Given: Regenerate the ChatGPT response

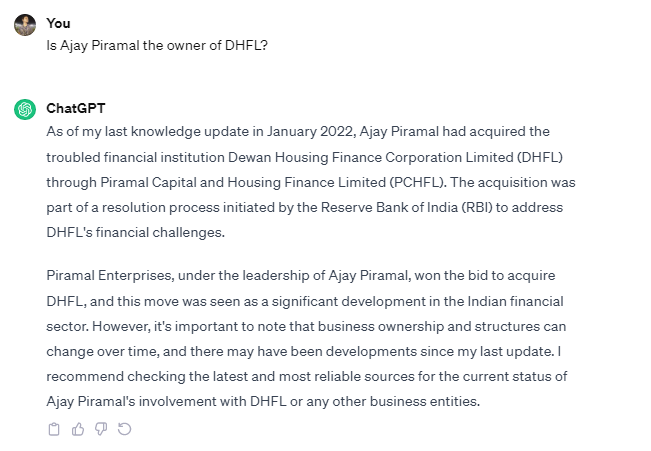Looking at the screenshot, I should click(x=125, y=429).
